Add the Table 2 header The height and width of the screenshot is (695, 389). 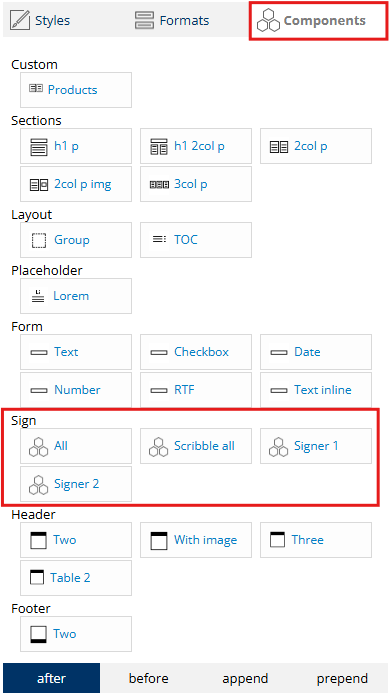76,578
